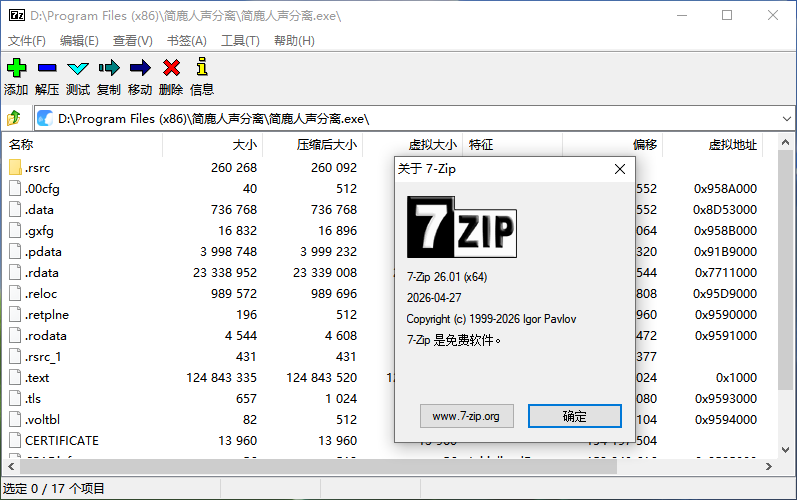Sort by the 特征 column header
797x500 pixels.
[x=512, y=145]
